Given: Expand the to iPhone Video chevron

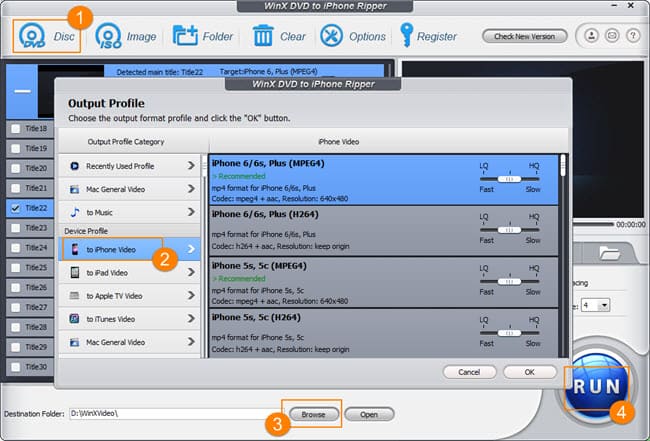Looking at the screenshot, I should click(x=191, y=249).
